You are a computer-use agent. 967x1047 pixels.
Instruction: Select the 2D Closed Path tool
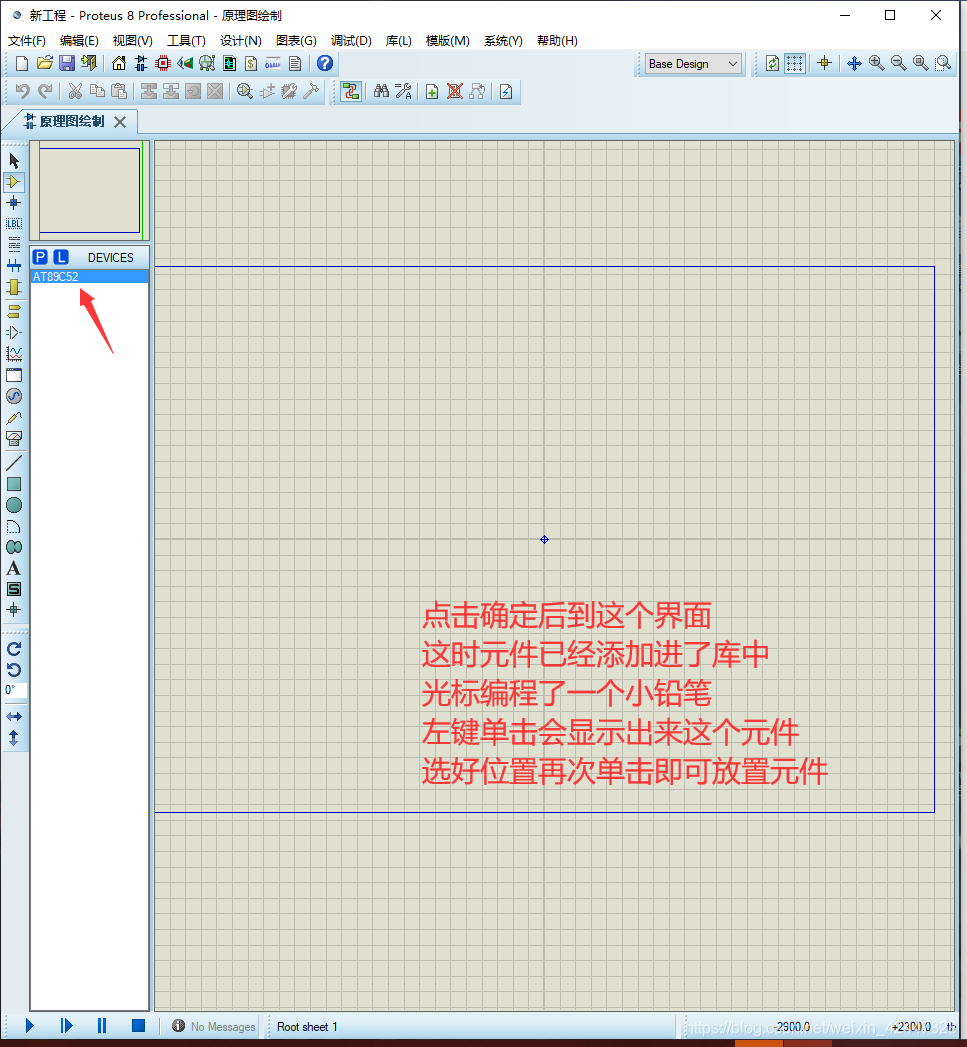click(x=14, y=548)
